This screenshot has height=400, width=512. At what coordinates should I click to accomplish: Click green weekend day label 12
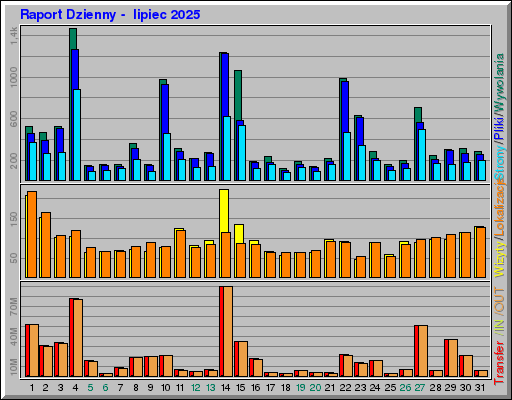tap(195, 388)
